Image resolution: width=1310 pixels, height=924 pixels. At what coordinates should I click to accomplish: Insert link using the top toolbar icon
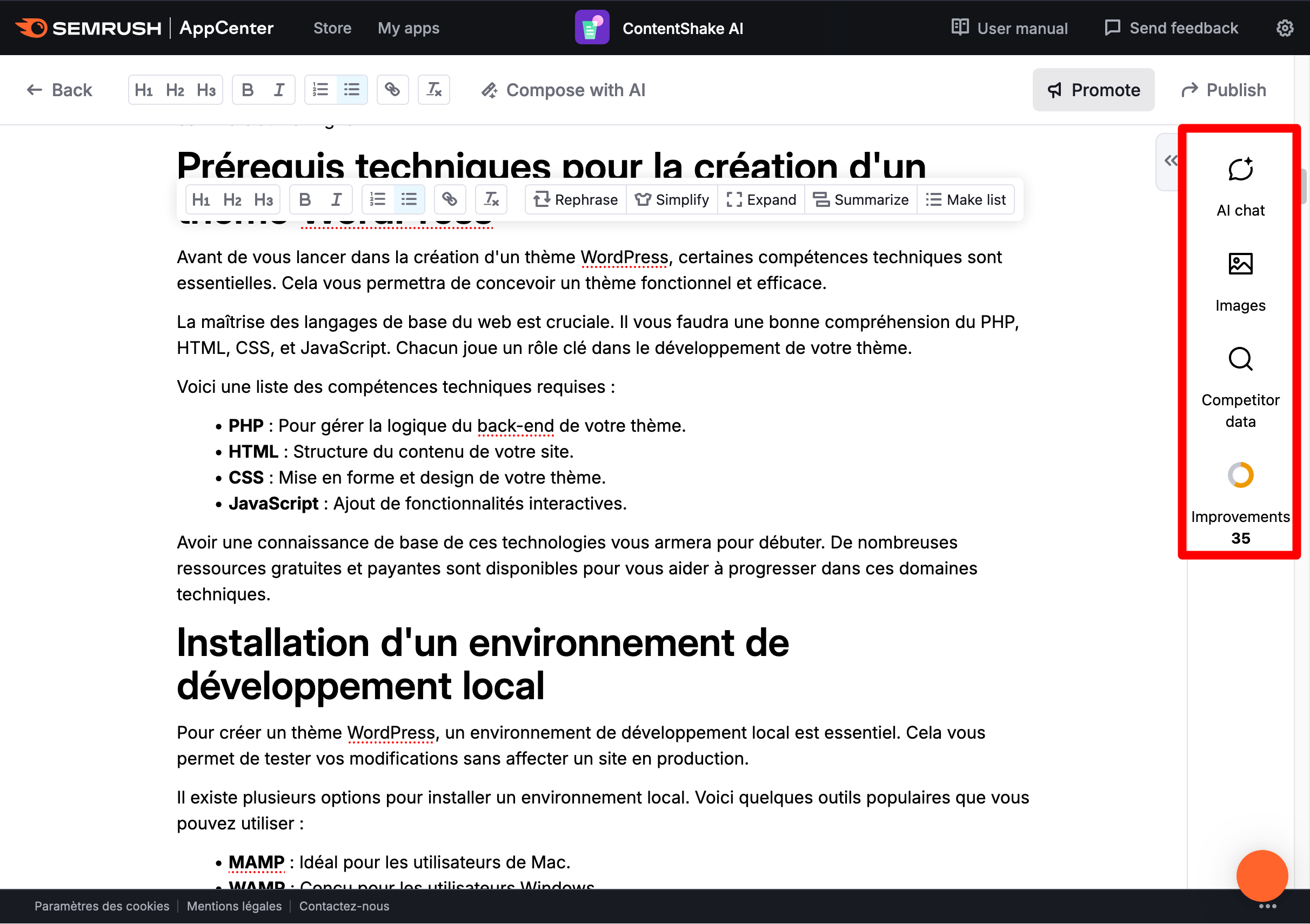392,90
